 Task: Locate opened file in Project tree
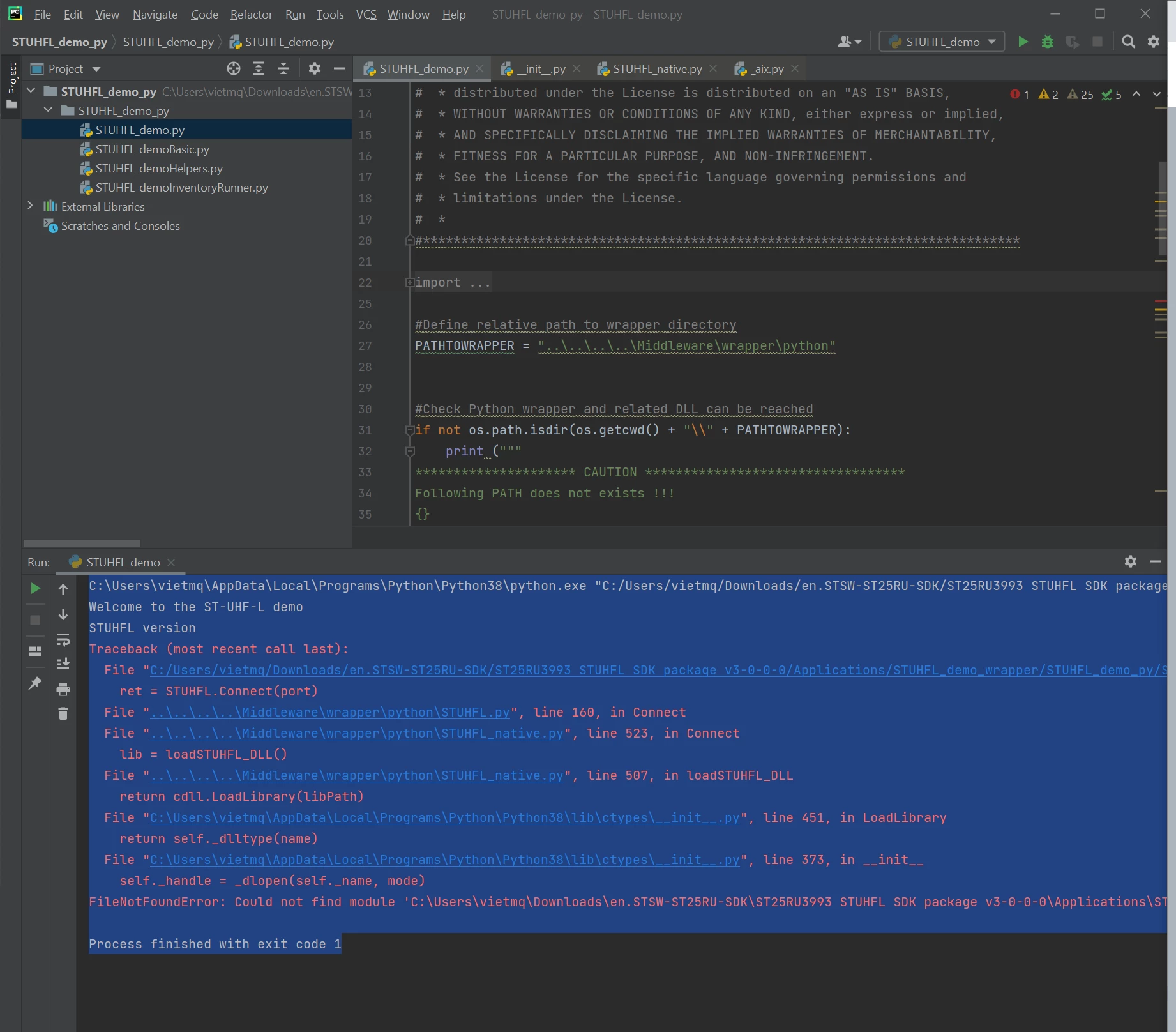click(x=234, y=68)
